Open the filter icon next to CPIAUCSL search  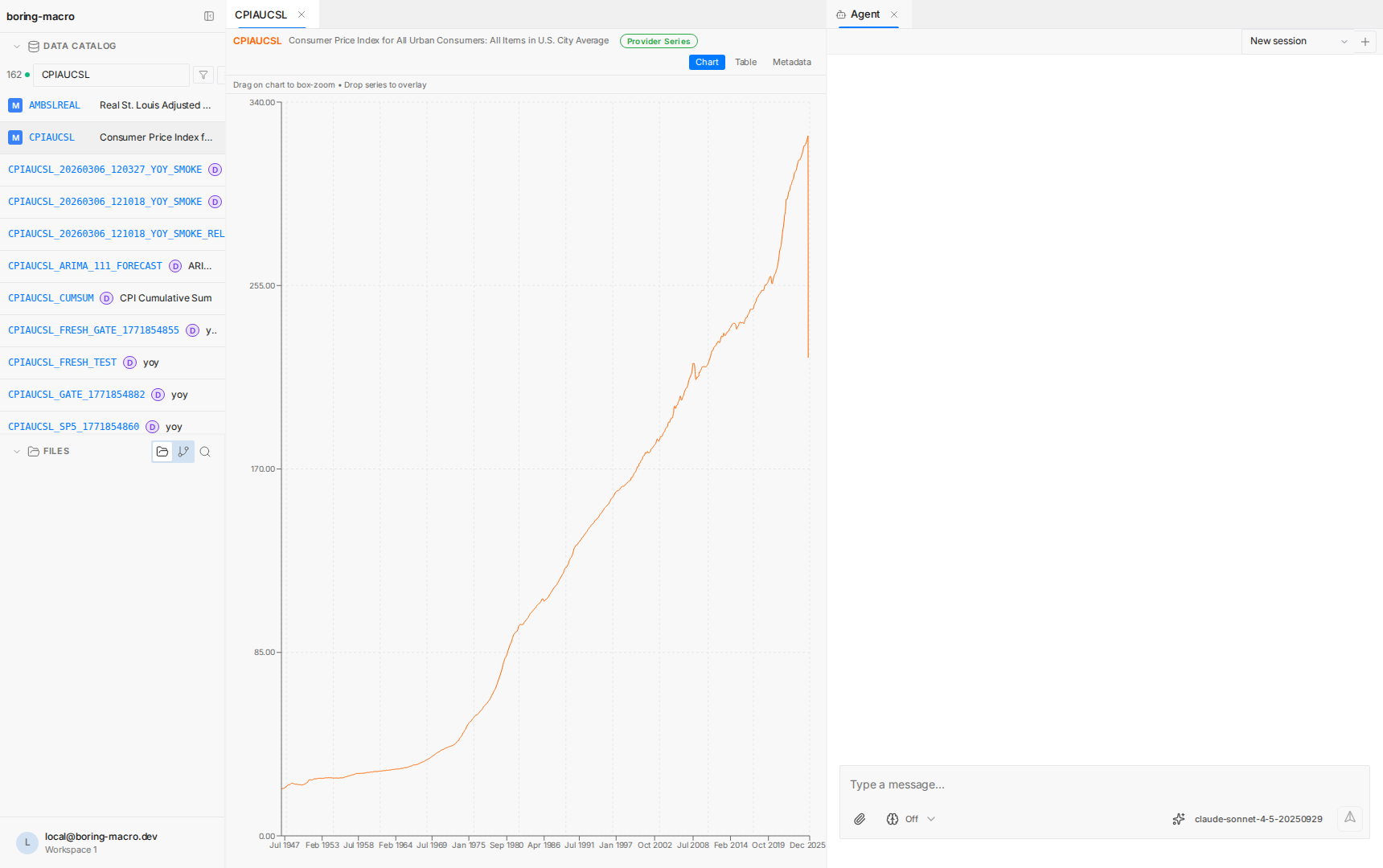(x=203, y=74)
